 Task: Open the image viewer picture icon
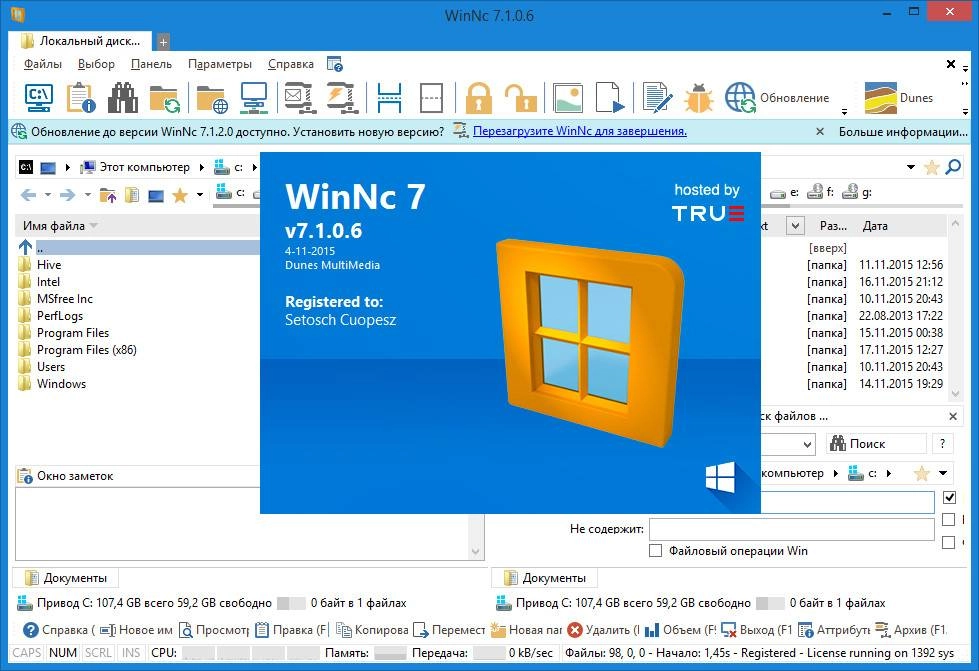[x=568, y=97]
